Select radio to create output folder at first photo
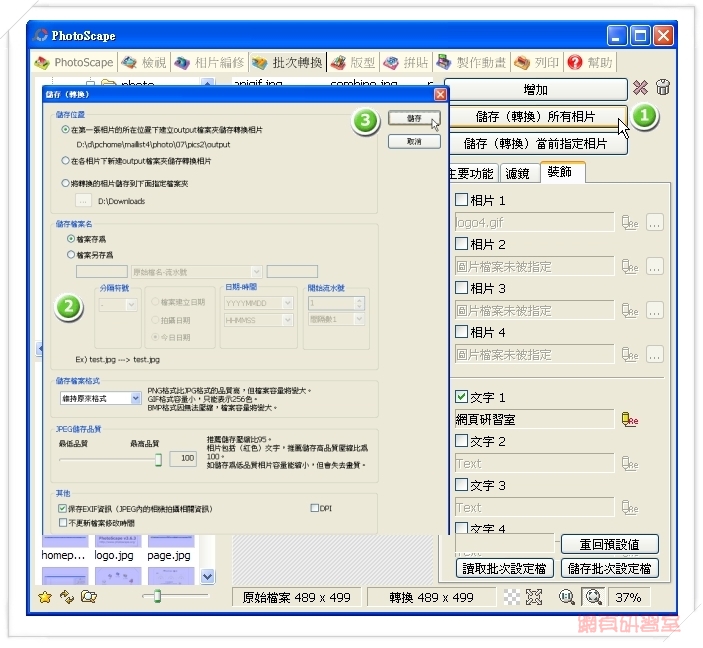Viewport: 703px width, 648px height. (65, 130)
